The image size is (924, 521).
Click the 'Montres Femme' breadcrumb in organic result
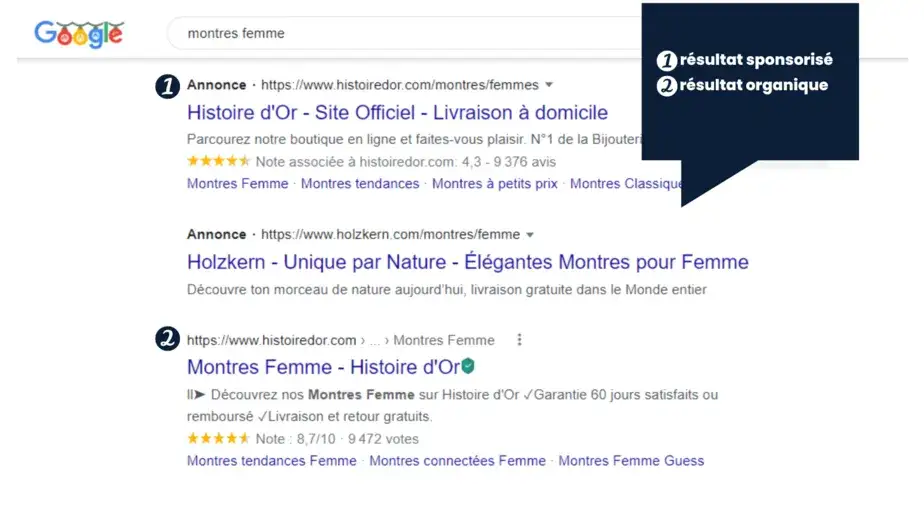click(x=444, y=341)
